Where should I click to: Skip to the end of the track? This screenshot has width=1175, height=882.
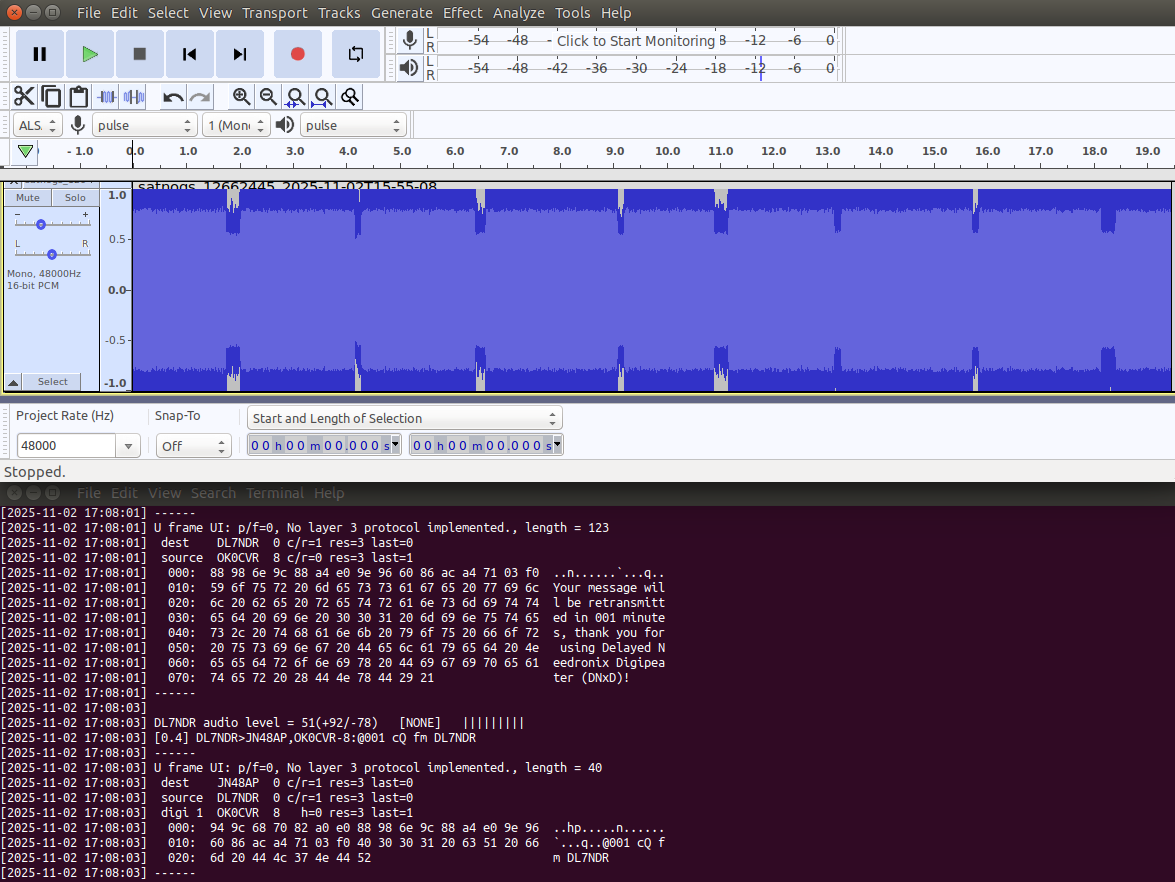(x=240, y=54)
